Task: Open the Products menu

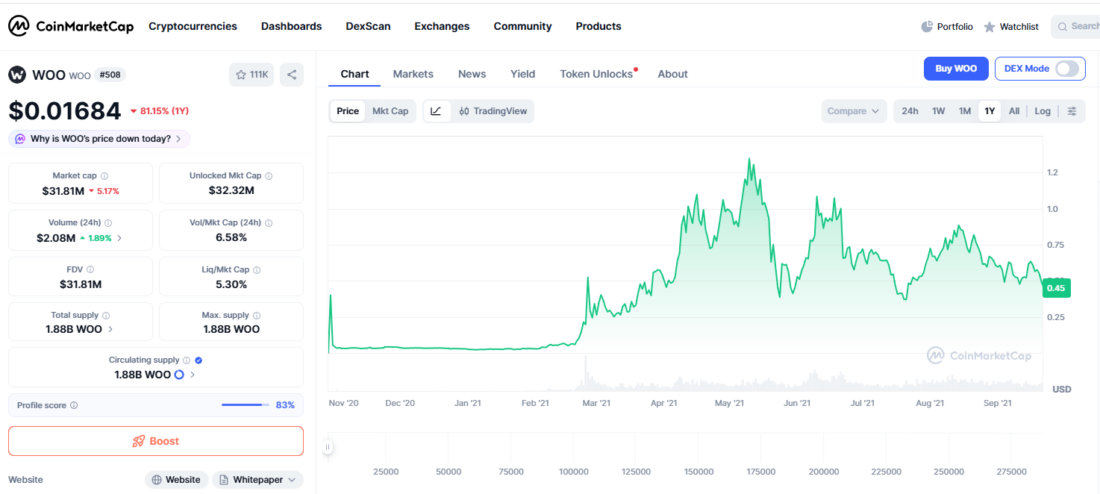Action: click(598, 26)
